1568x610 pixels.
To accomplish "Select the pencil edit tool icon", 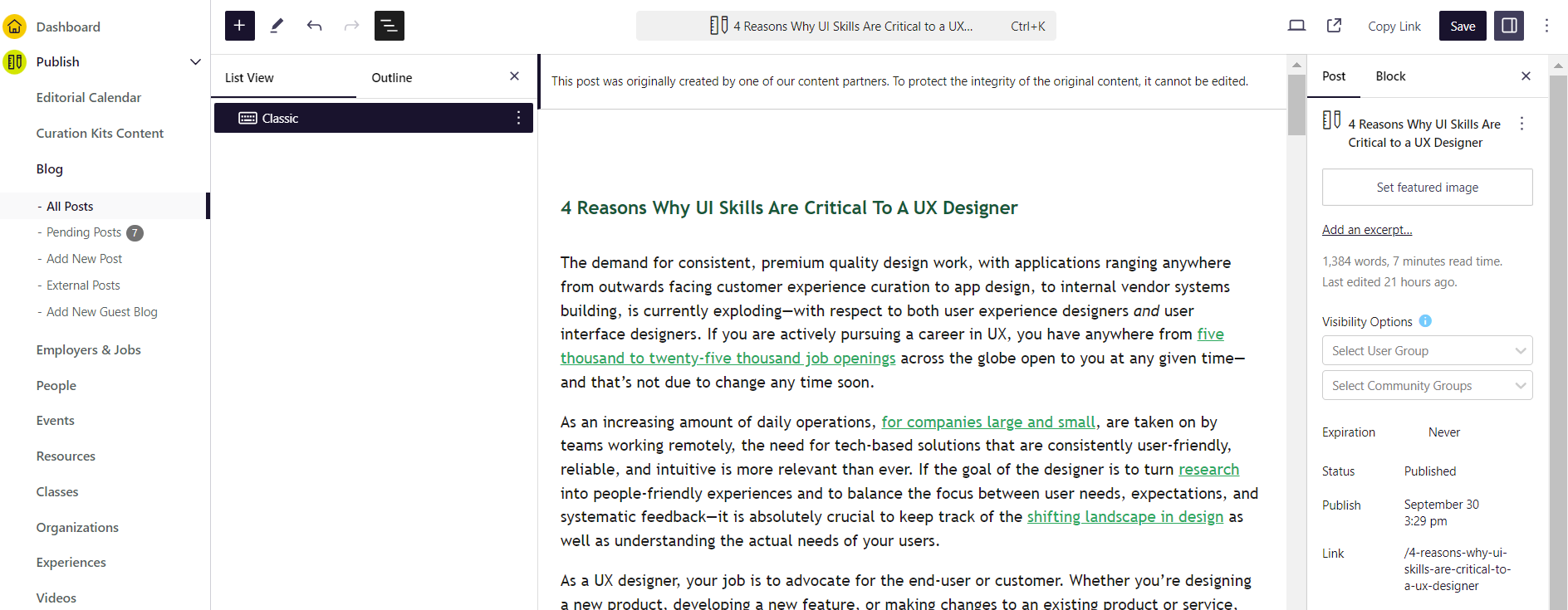I will (277, 26).
